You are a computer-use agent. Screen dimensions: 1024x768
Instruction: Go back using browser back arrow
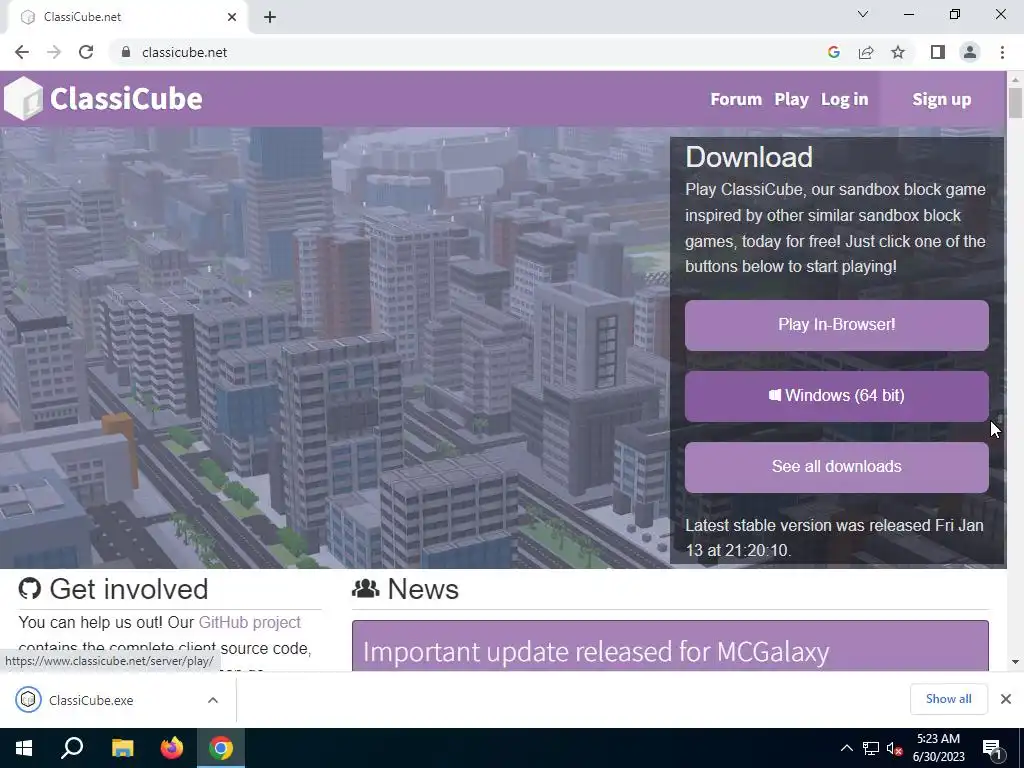22,52
